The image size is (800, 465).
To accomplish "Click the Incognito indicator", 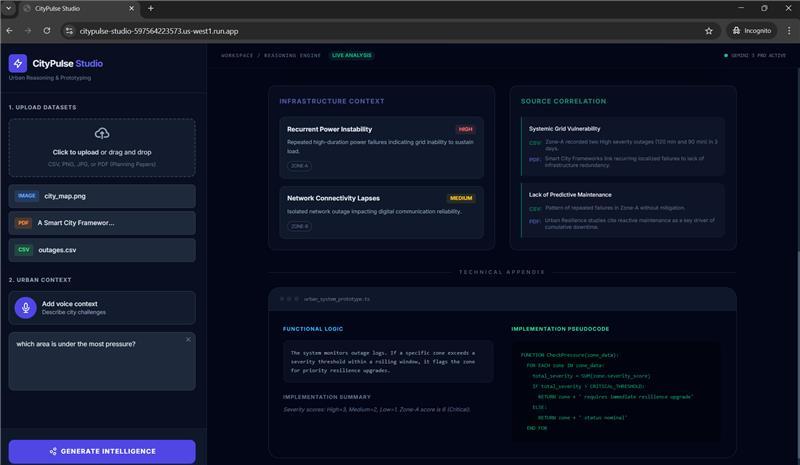I will coord(752,31).
